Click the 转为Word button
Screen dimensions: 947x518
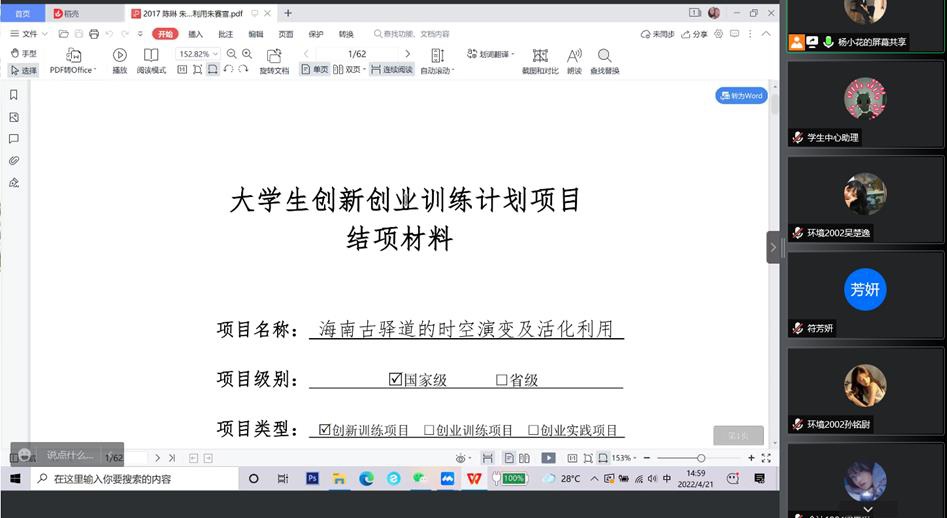click(x=741, y=95)
